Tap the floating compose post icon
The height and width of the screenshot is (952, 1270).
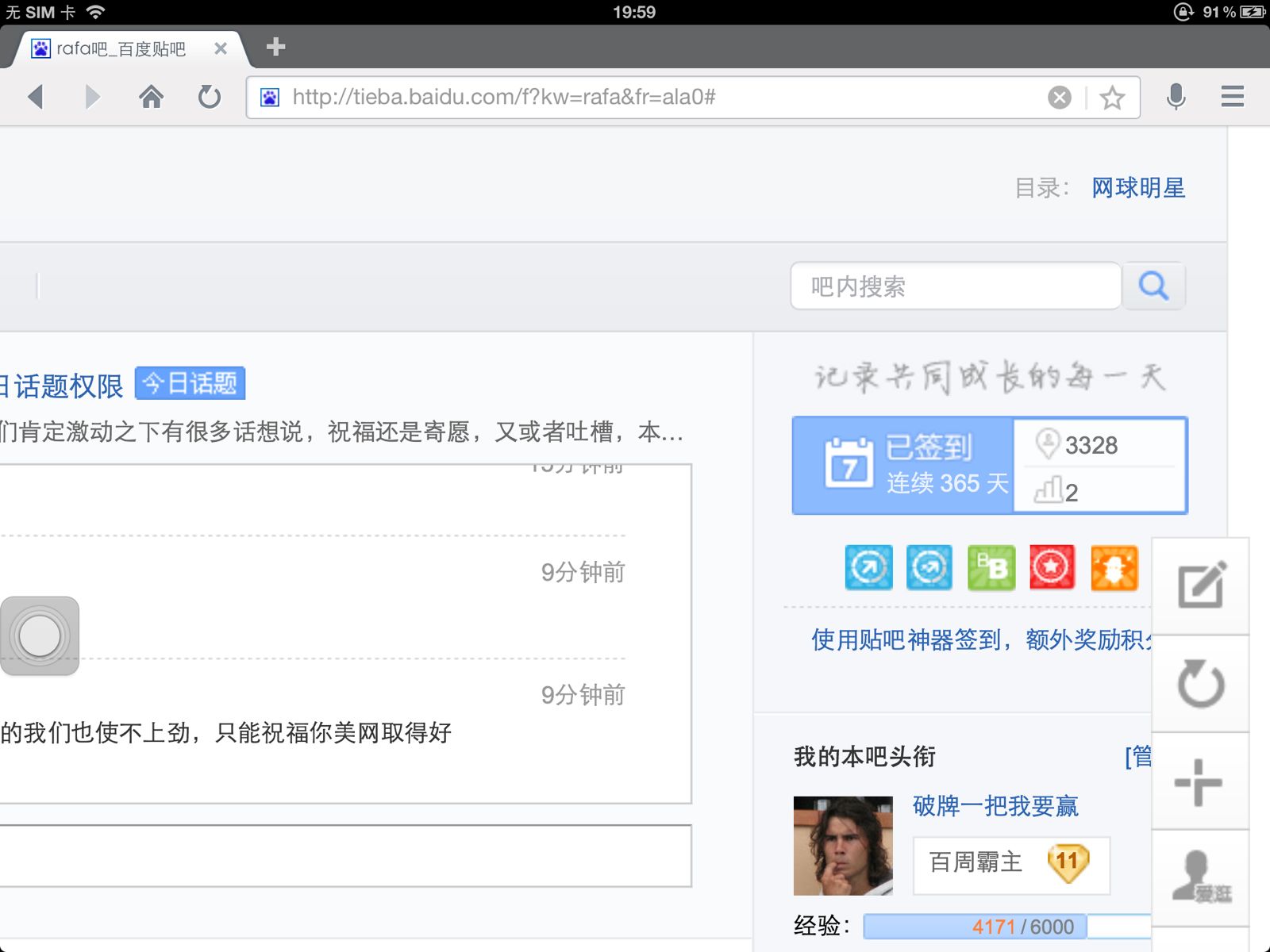tap(1200, 586)
